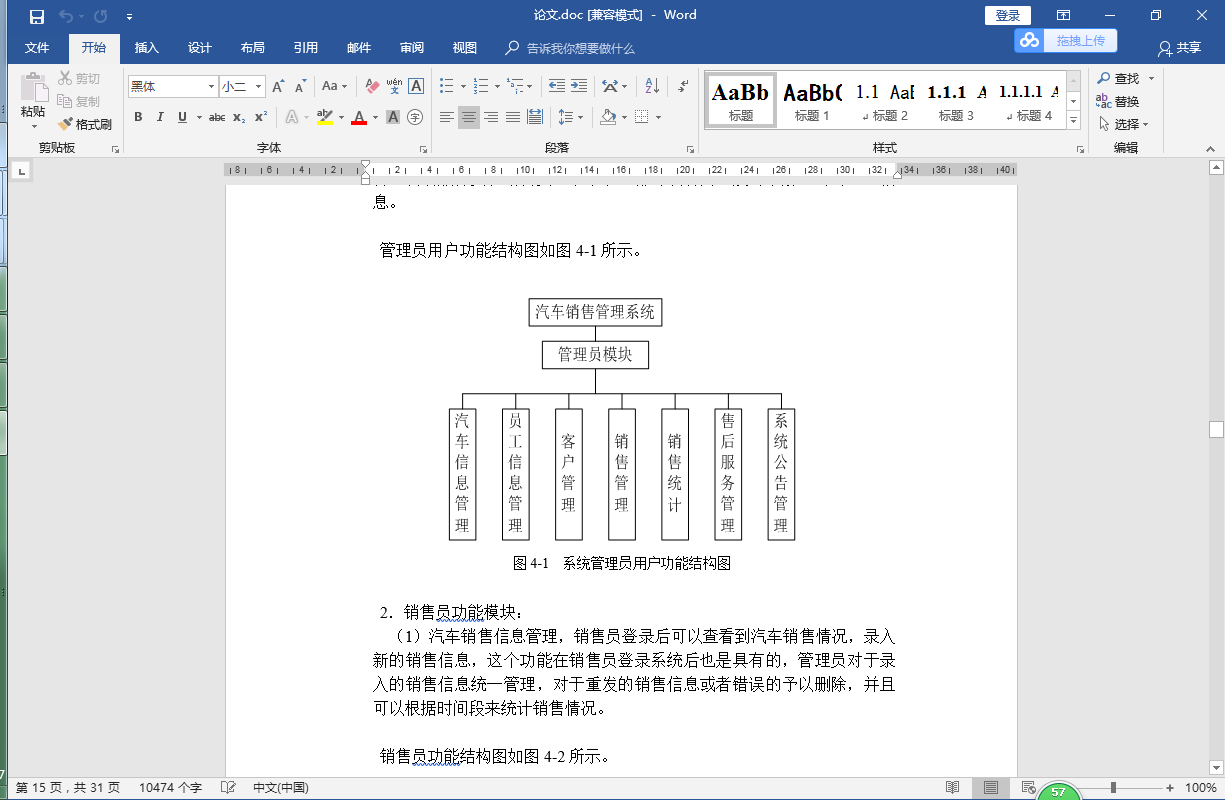Click the enclosed character (字) icon
Screen dimensions: 1225x800
pyautogui.click(x=415, y=117)
